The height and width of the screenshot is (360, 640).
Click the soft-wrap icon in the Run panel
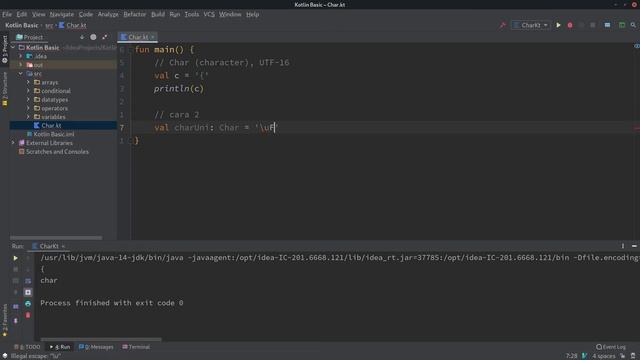point(28,281)
